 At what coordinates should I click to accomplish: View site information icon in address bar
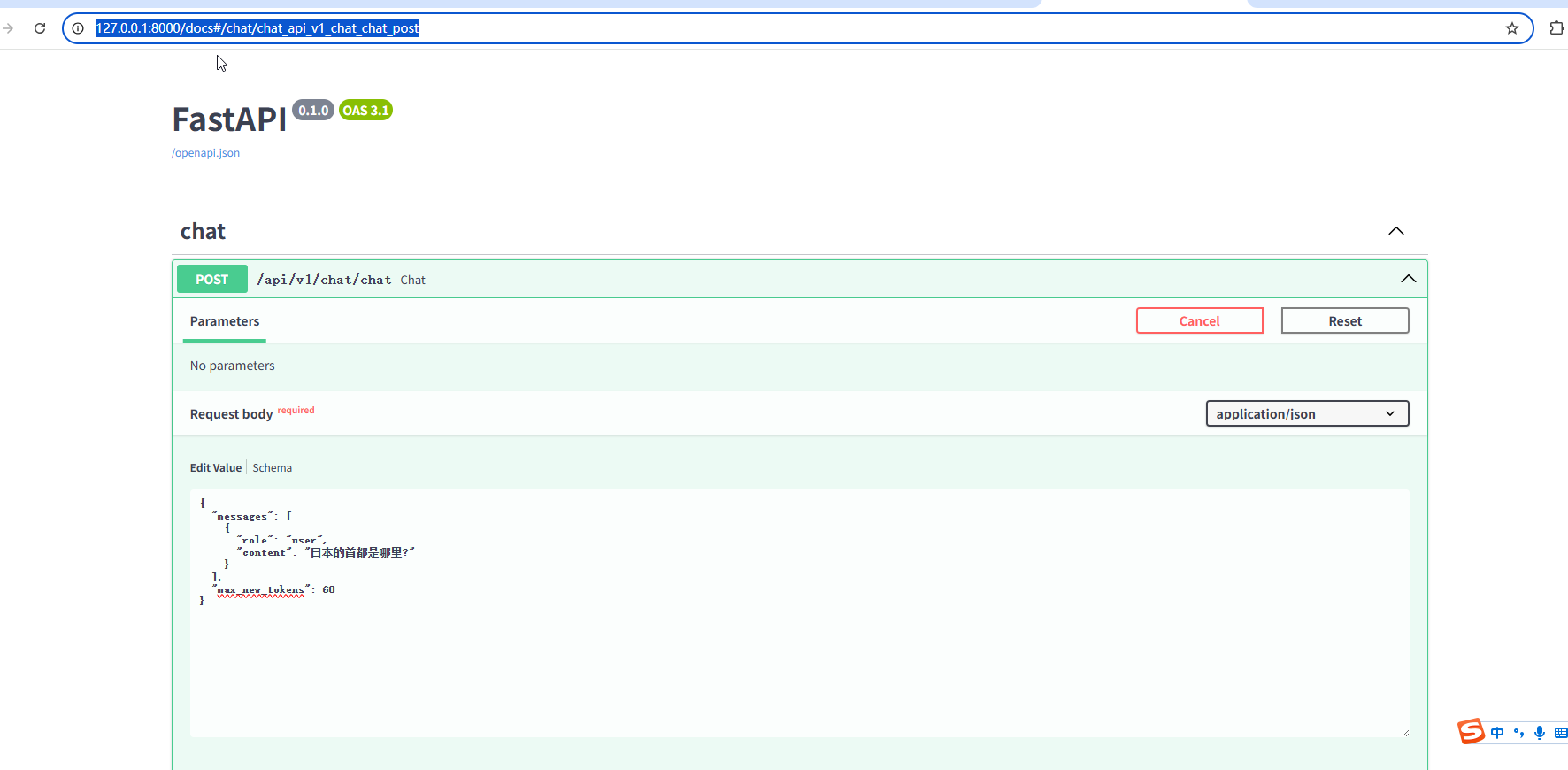78,28
